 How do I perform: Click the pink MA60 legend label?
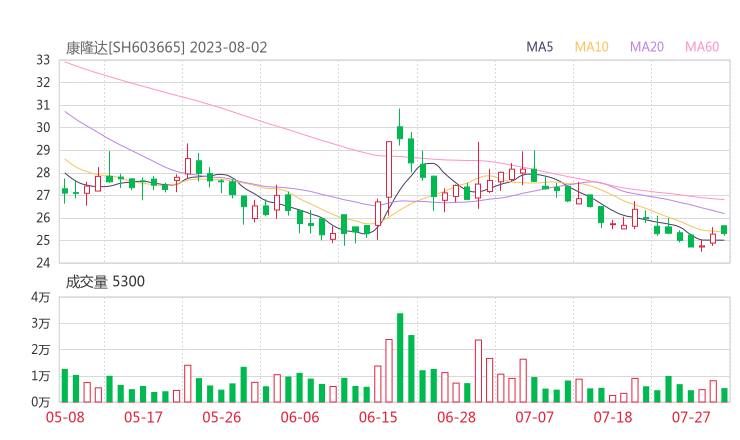tap(703, 47)
